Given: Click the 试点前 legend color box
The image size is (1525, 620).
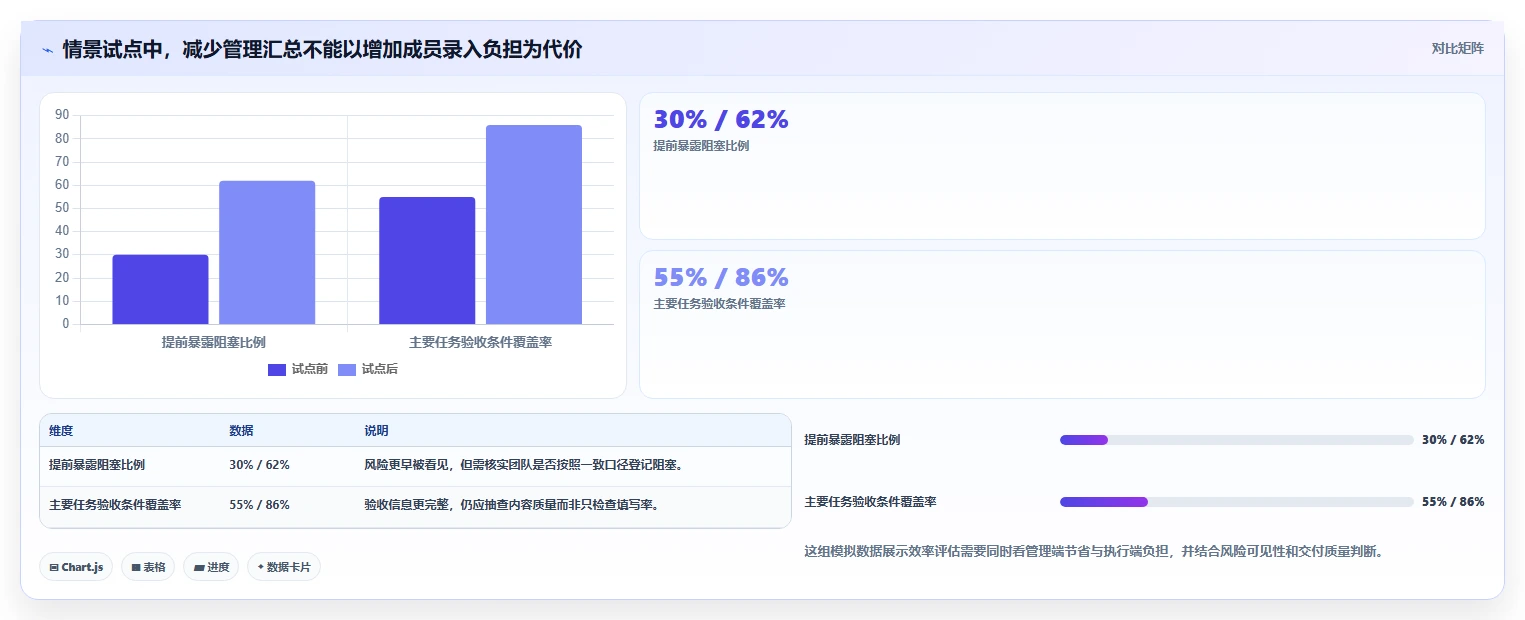Looking at the screenshot, I should pyautogui.click(x=277, y=370).
